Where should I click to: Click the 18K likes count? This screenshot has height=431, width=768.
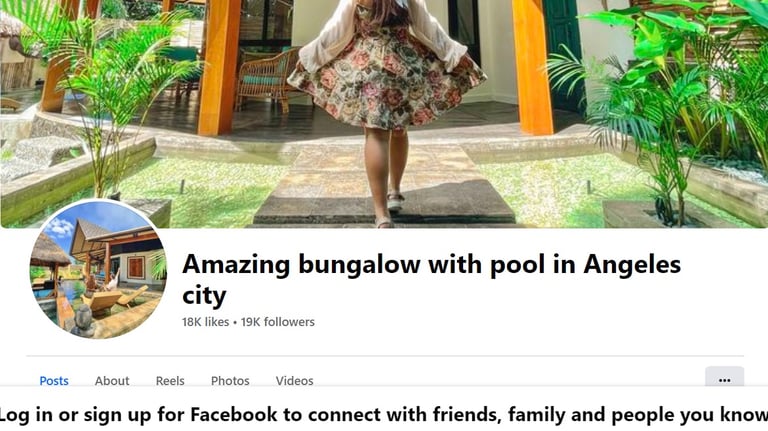coord(205,322)
